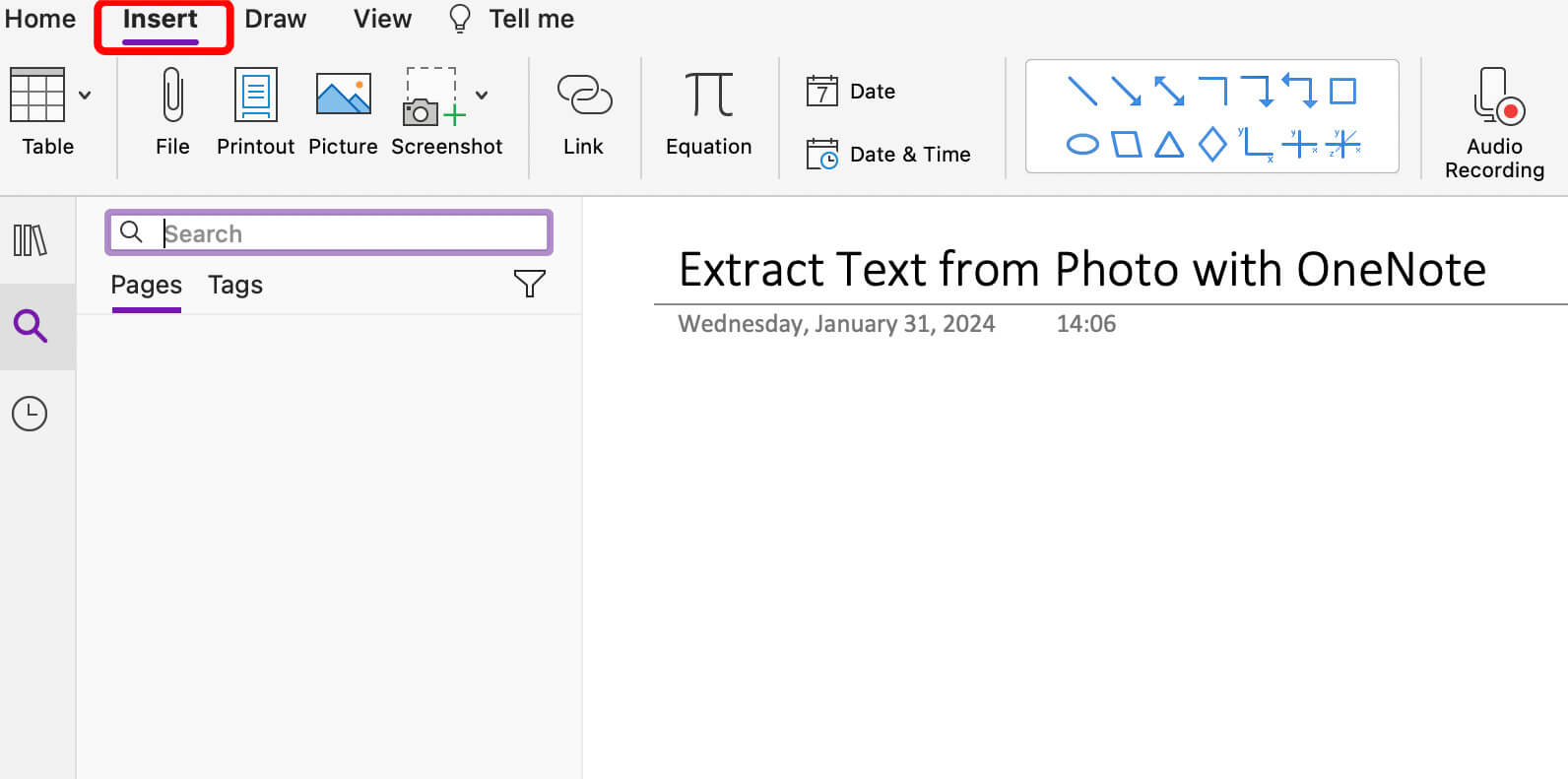1568x779 pixels.
Task: Select the elbow connector line shape
Action: (1213, 91)
